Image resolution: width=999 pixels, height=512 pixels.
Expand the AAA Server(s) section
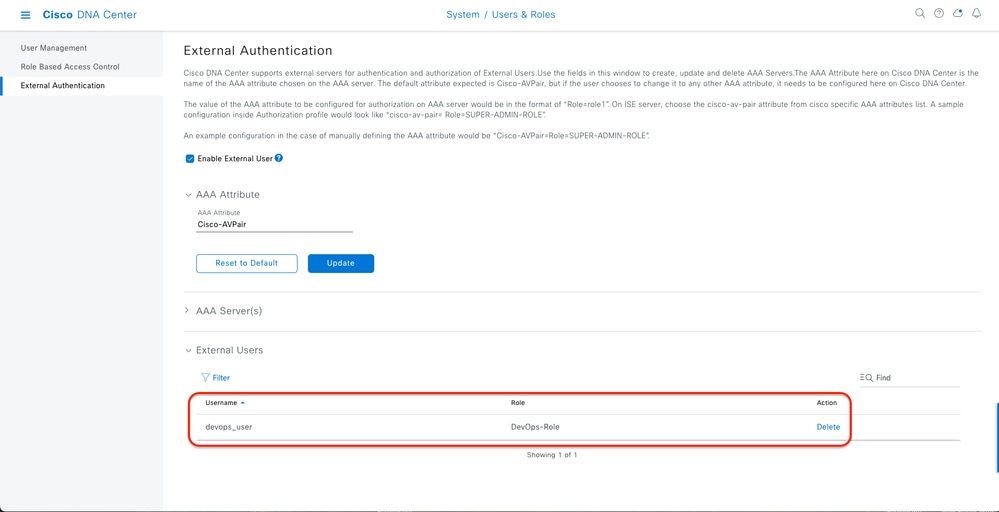[187, 311]
